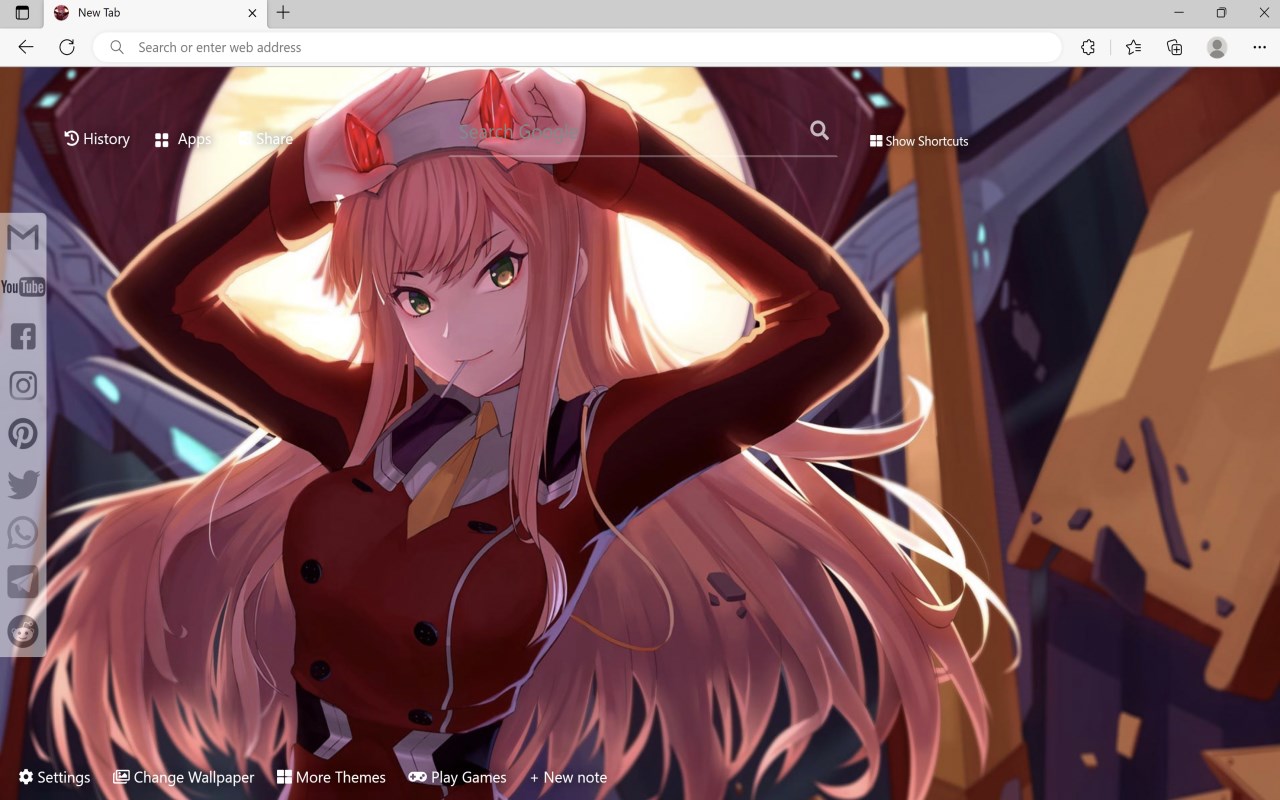Open the tab actions menu icon
The height and width of the screenshot is (800, 1280).
pos(22,13)
